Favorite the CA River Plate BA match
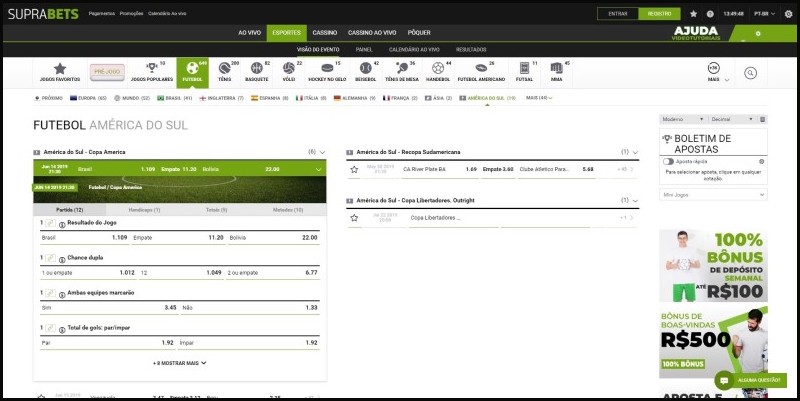 tap(354, 169)
